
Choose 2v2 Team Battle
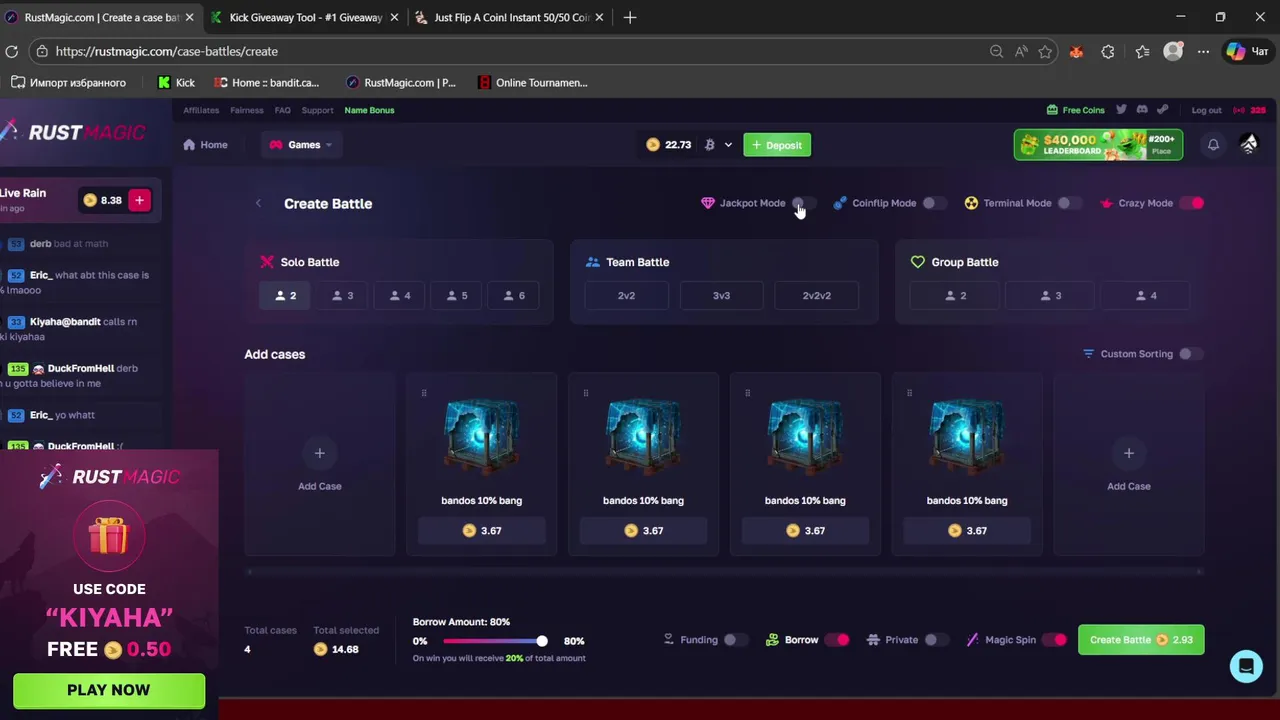(x=626, y=296)
